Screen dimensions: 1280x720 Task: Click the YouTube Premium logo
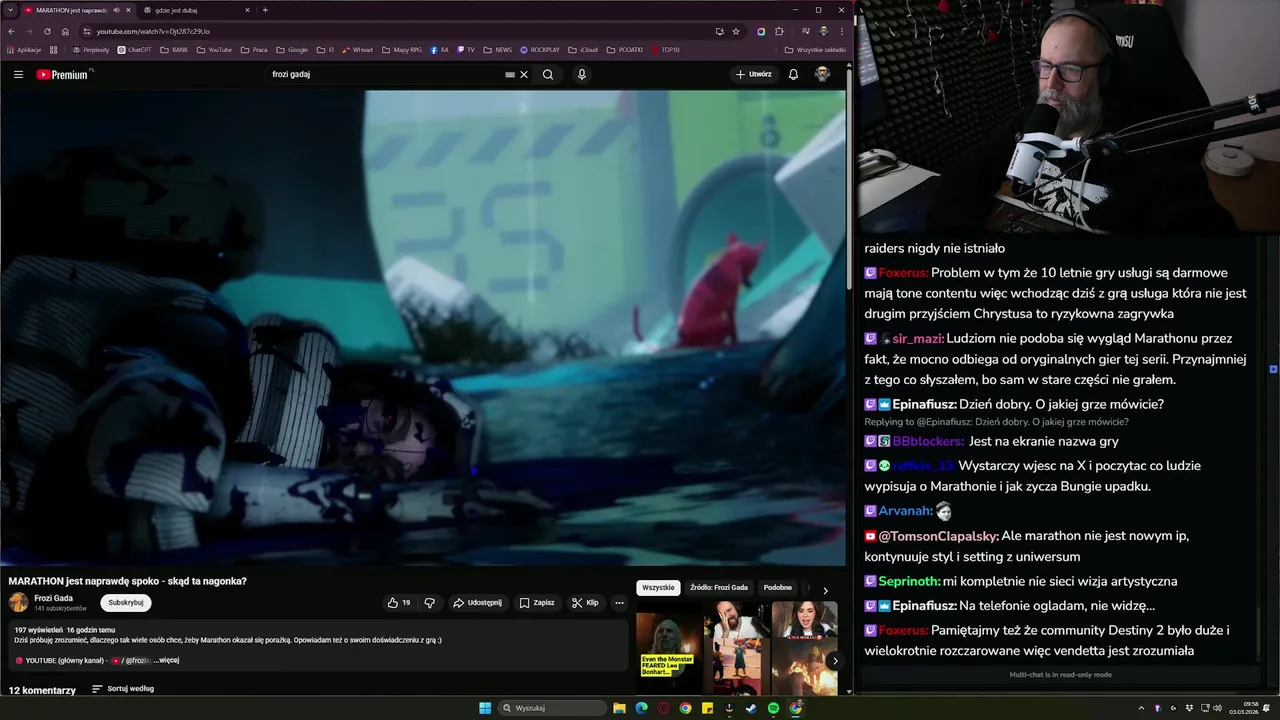(x=63, y=74)
